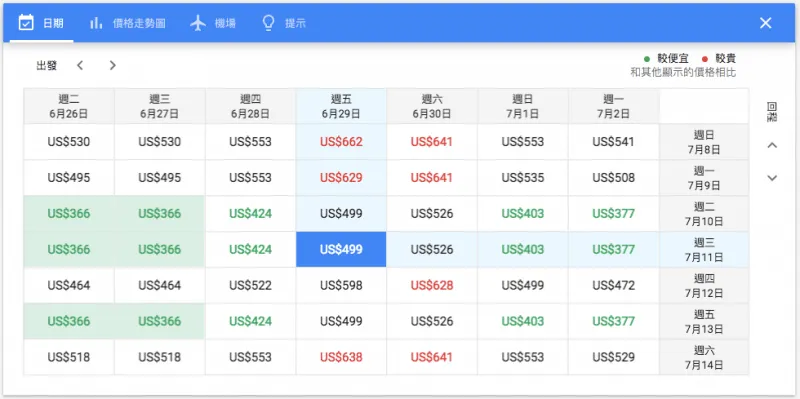Click the bar chart icon for 價格走勢圖
This screenshot has width=800, height=399.
[x=96, y=23]
